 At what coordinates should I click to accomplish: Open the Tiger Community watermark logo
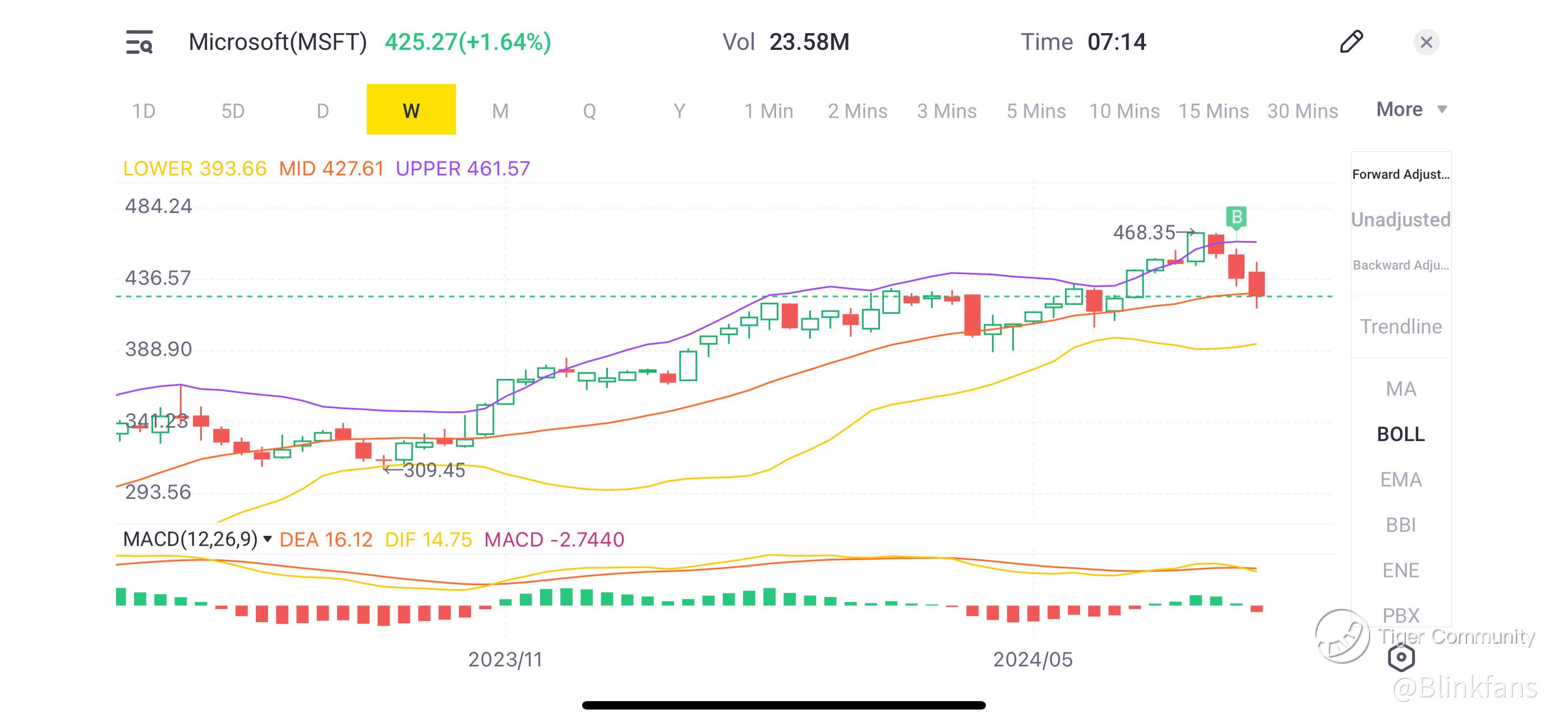pyautogui.click(x=1343, y=636)
